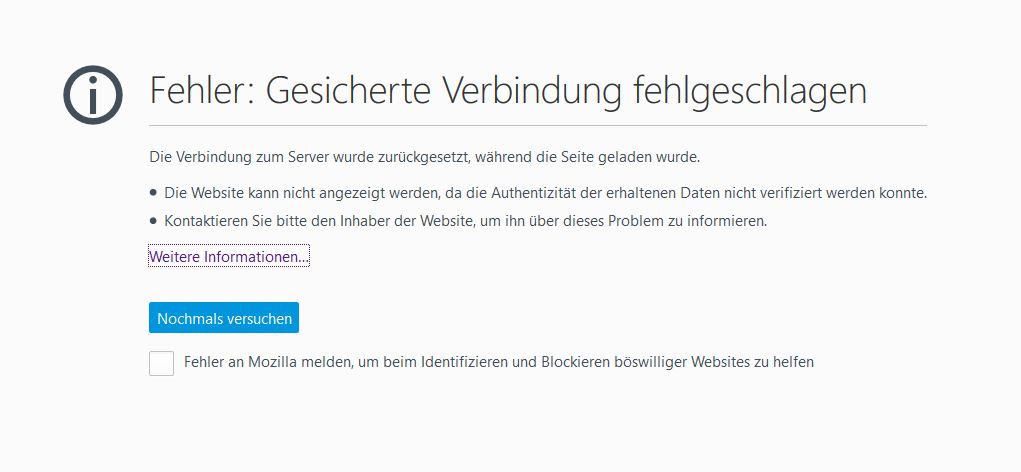Click the first bullet point marker
1021x472 pixels.
coord(153,192)
